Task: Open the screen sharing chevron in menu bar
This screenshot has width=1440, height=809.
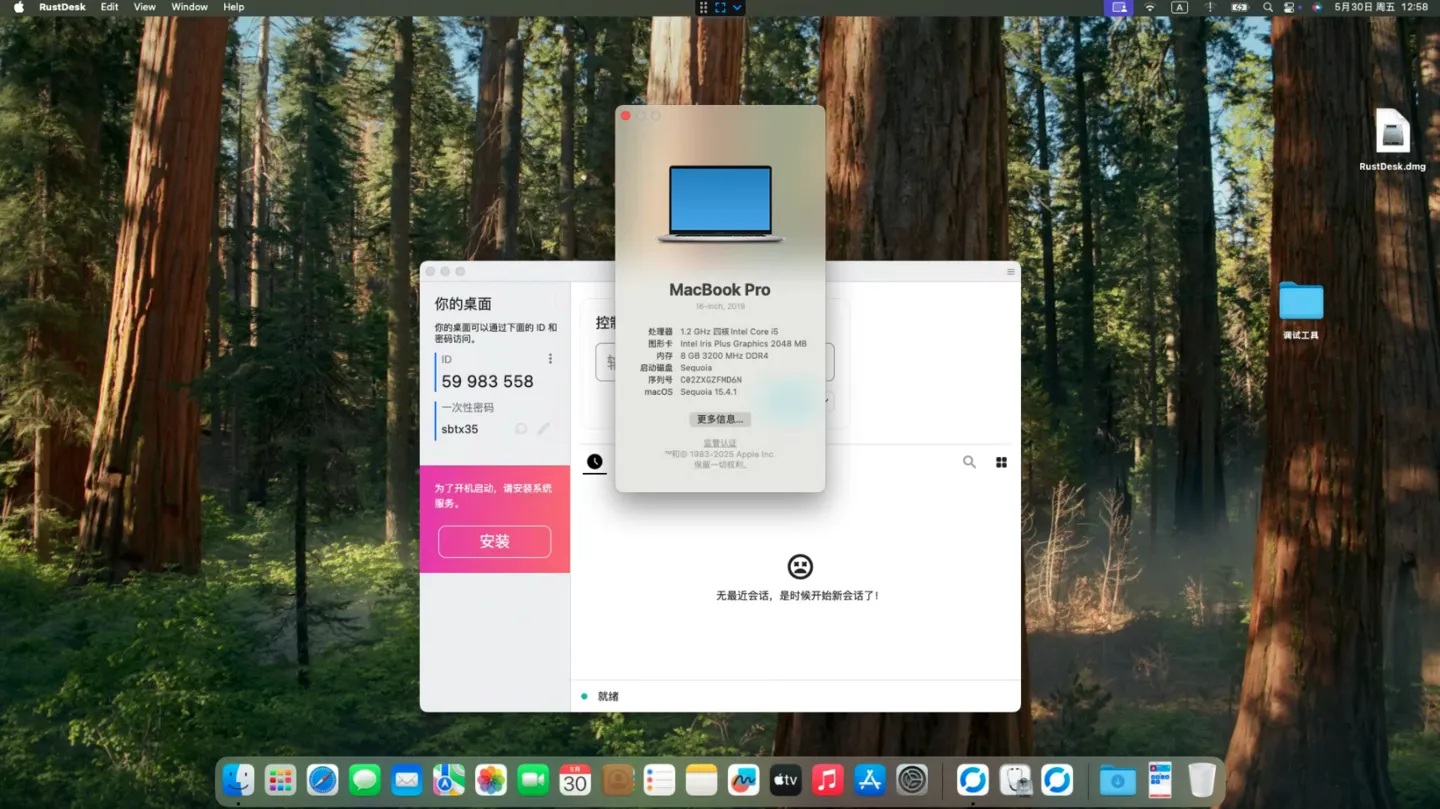Action: pos(737,7)
